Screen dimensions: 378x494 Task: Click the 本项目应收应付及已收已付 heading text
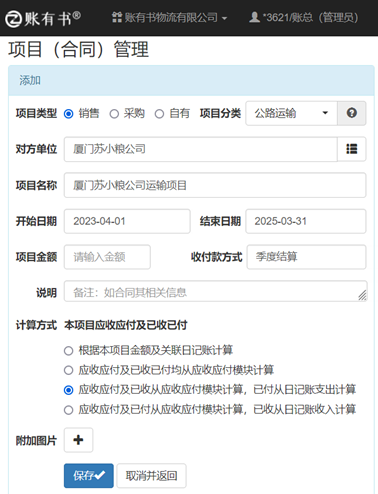tap(126, 325)
